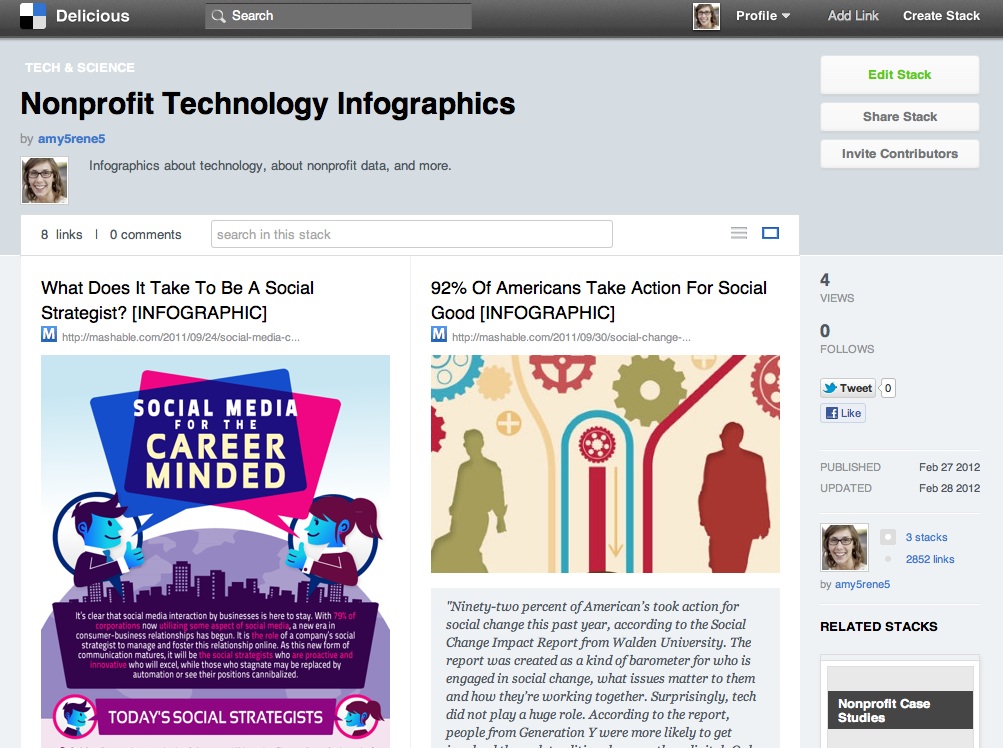Open the user avatar in top header
This screenshot has height=748, width=1003.
[x=706, y=16]
